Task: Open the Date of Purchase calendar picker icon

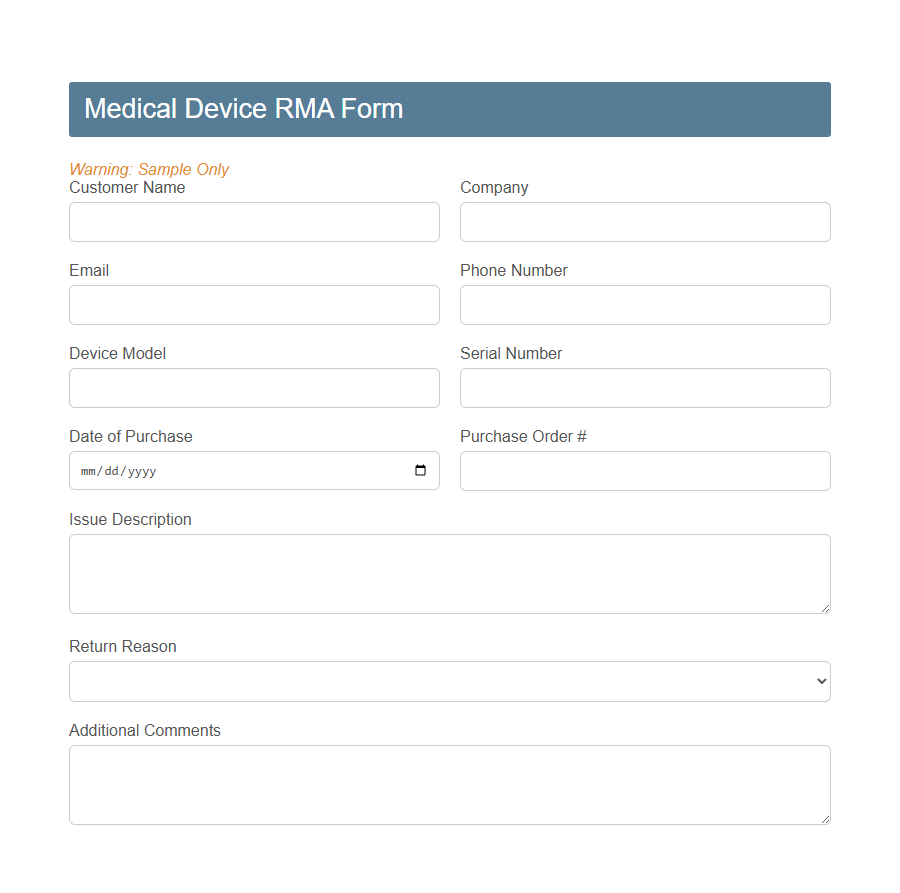Action: point(419,470)
